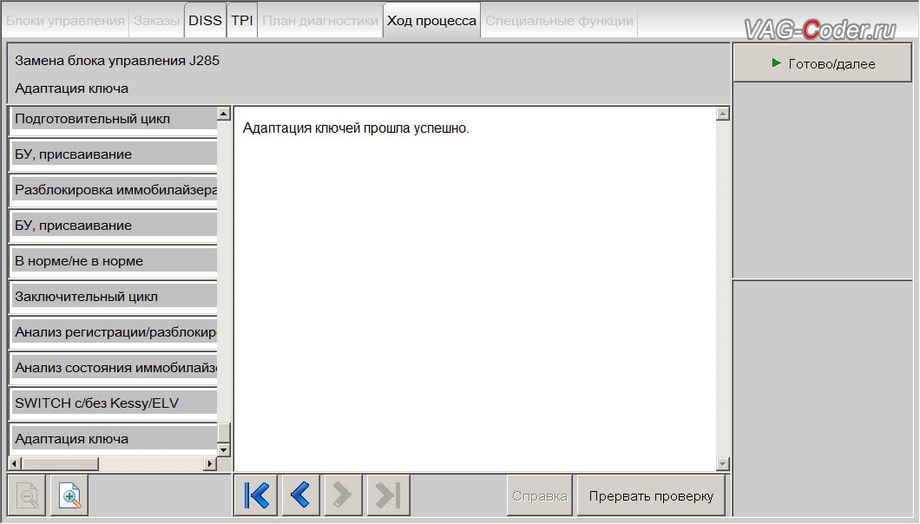The width and height of the screenshot is (920, 524).
Task: Click step list horizontal scrollbar left arrow
Action: point(15,464)
